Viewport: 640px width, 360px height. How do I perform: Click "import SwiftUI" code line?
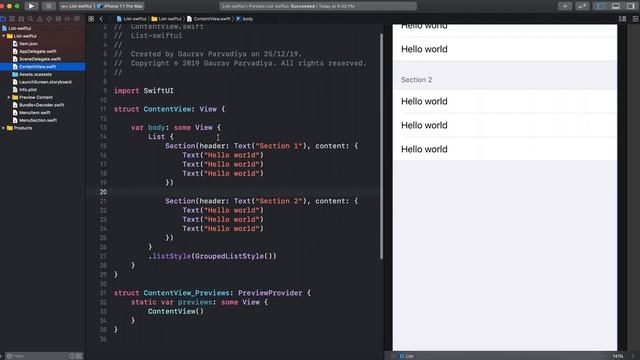pyautogui.click(x=143, y=91)
